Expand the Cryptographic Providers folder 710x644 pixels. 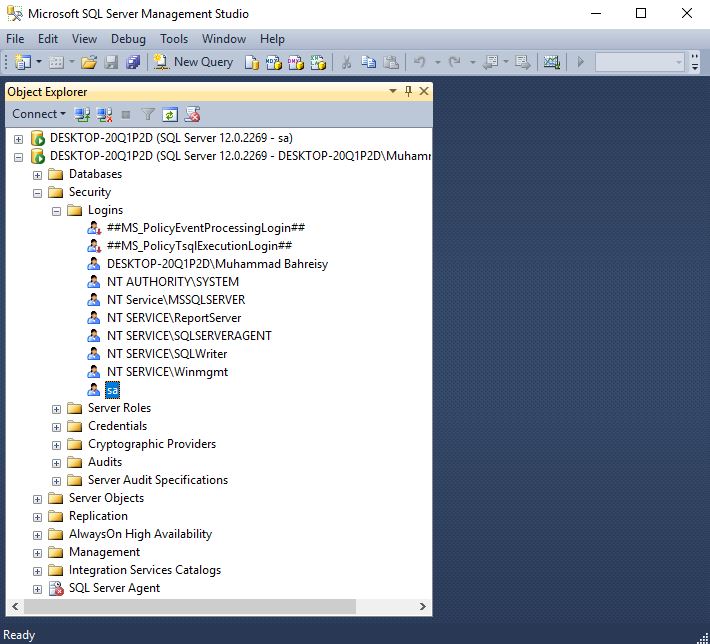[x=56, y=446]
